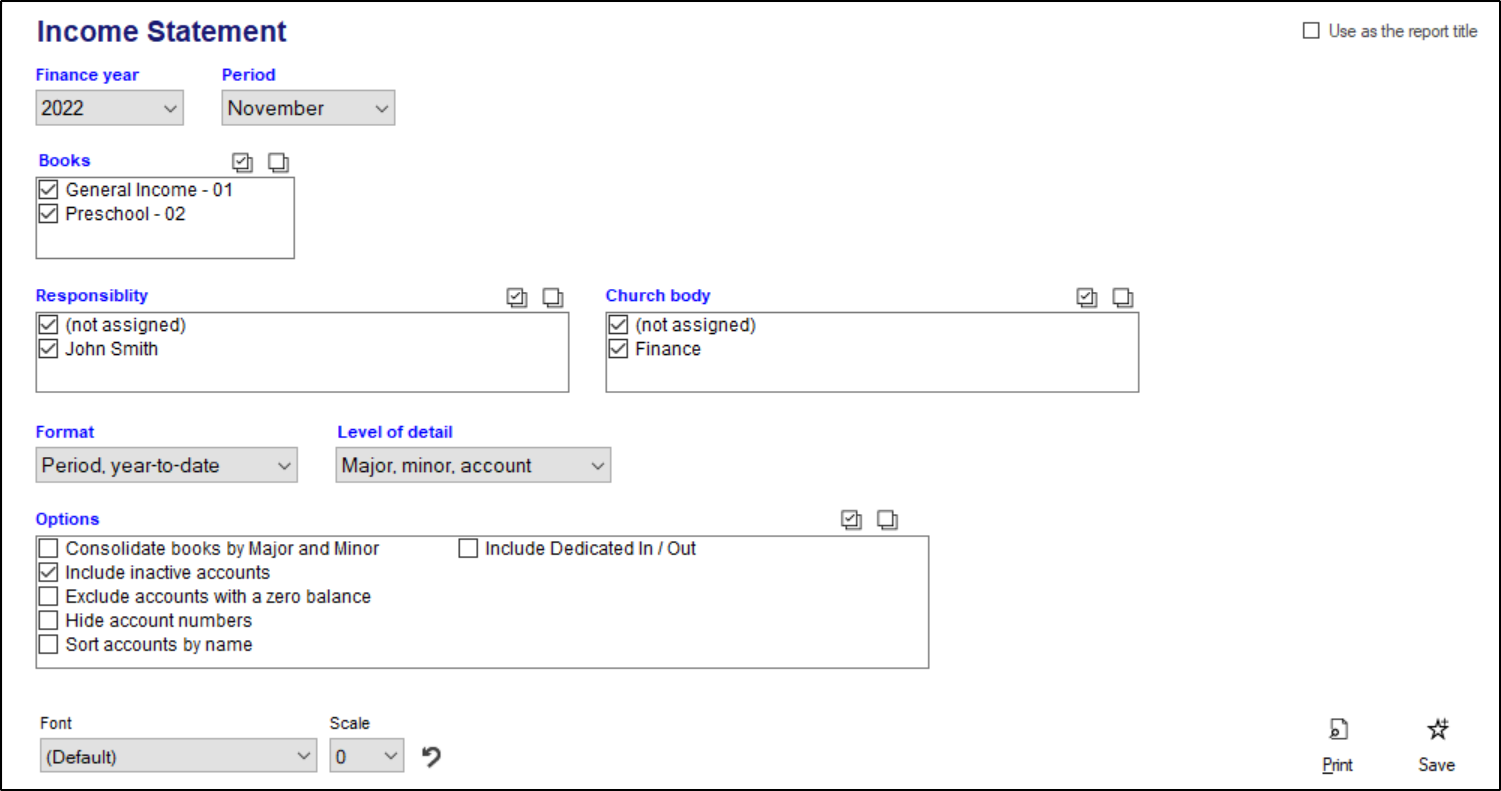Enable Use as the report title
The height and width of the screenshot is (791, 1501).
tap(1311, 31)
